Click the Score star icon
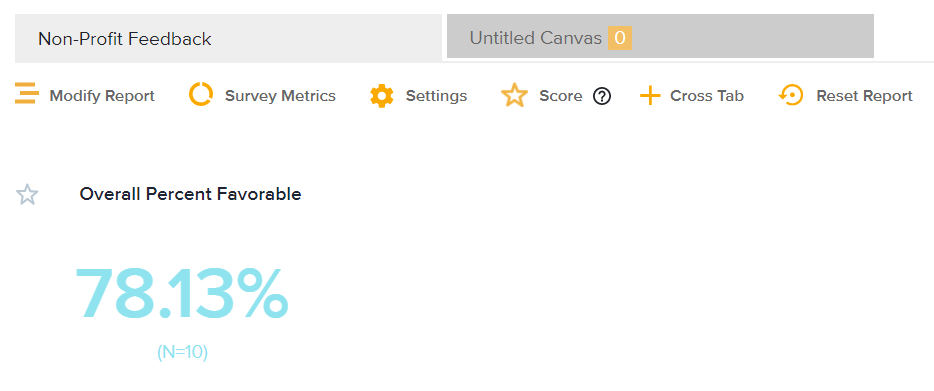This screenshot has width=934, height=391. point(514,95)
